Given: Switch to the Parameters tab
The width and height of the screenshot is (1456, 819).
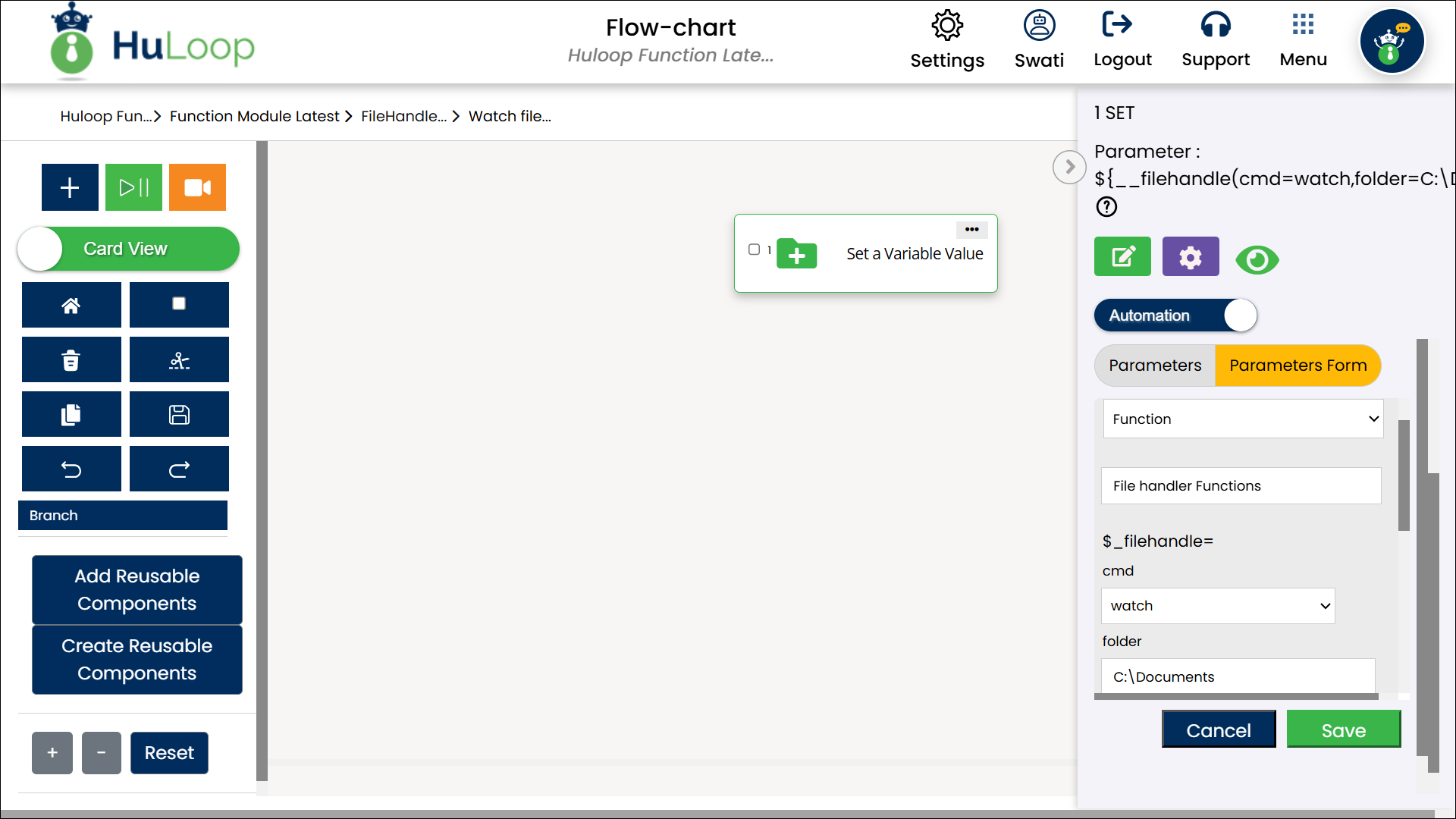Looking at the screenshot, I should click(x=1154, y=366).
